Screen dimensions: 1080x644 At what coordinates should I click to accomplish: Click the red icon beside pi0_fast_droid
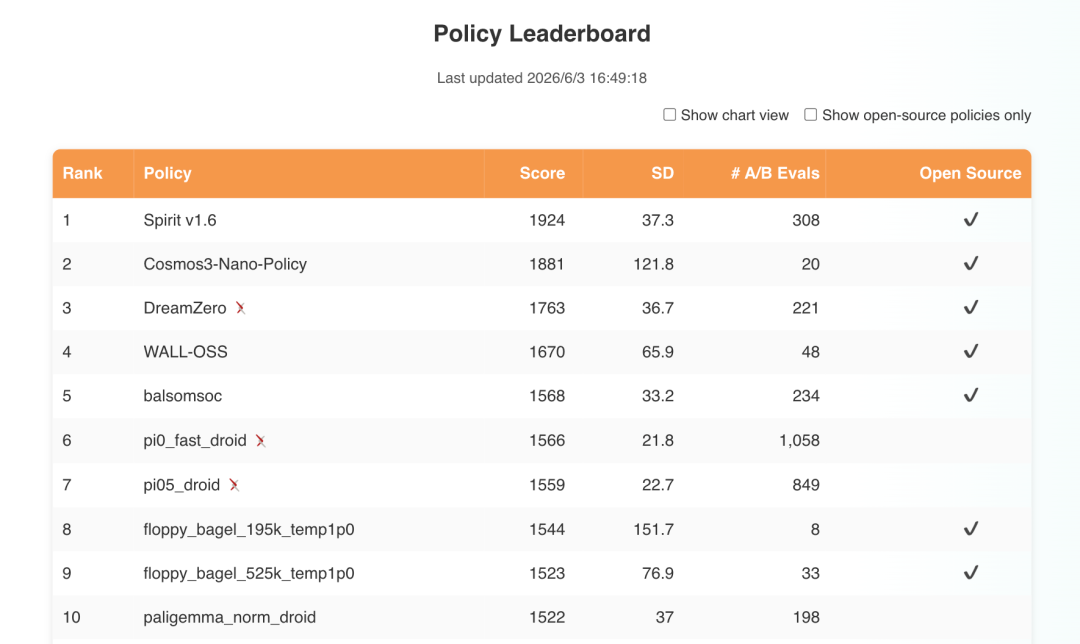point(260,441)
